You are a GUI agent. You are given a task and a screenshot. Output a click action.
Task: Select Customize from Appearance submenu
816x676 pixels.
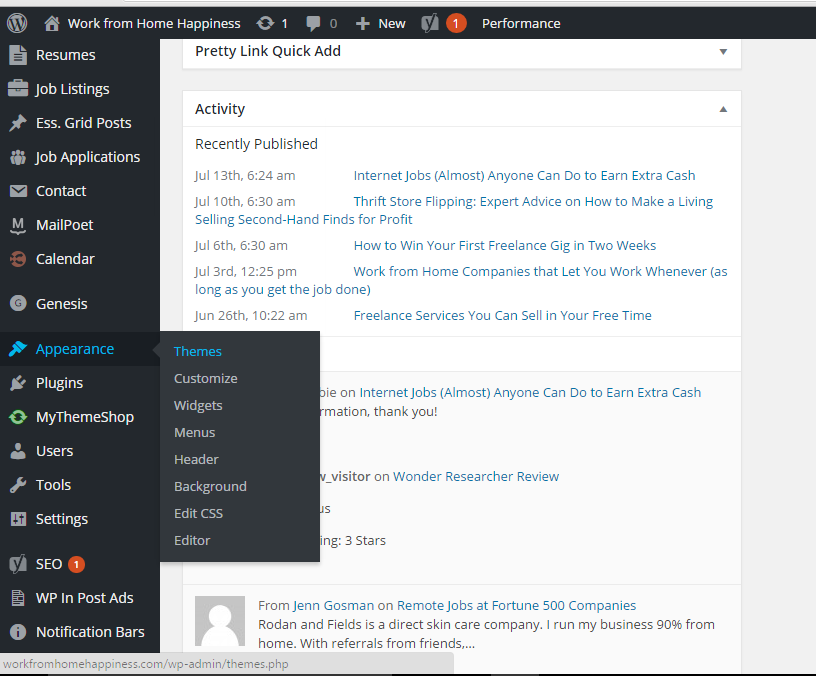[x=206, y=378]
